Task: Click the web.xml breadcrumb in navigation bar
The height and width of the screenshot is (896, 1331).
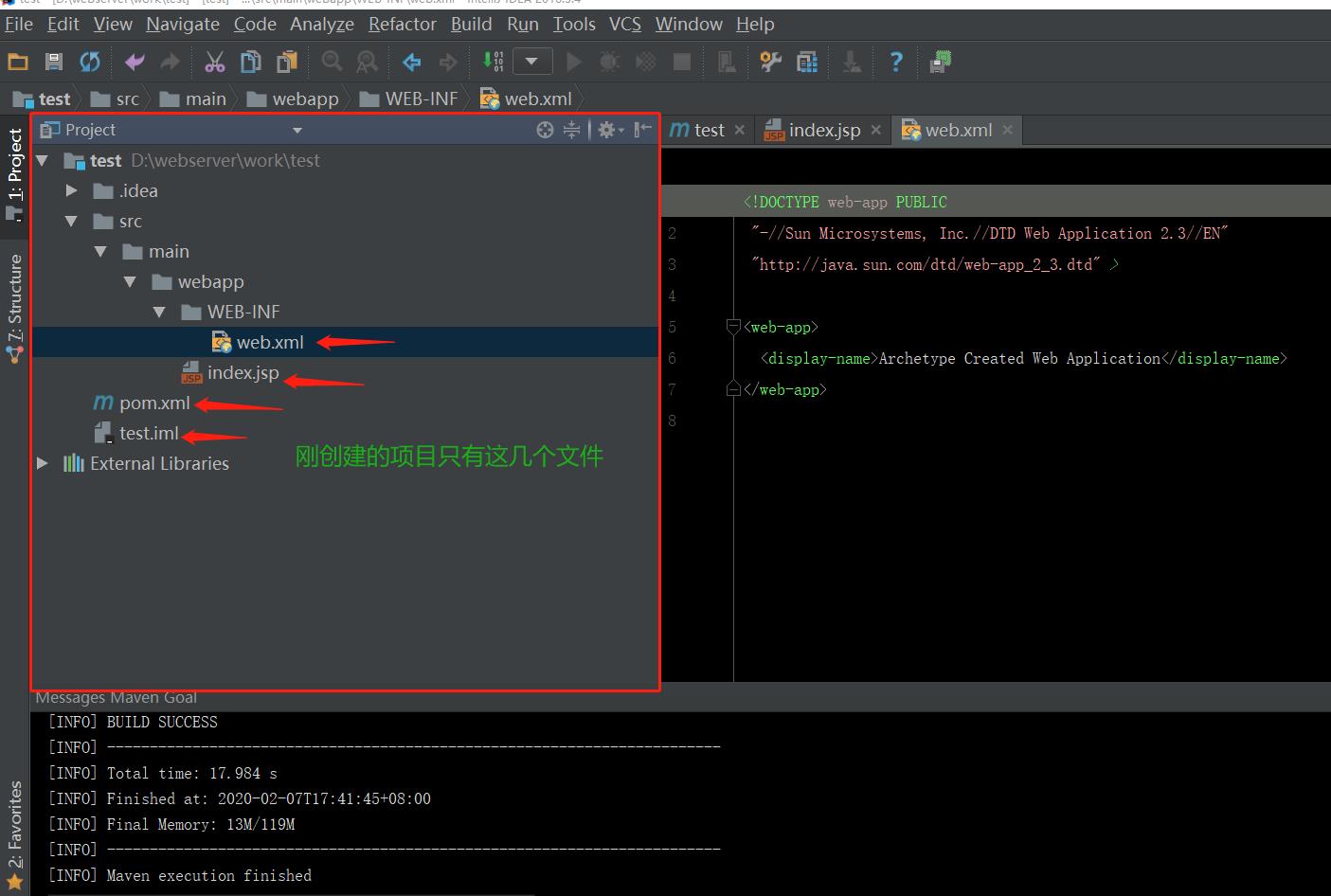Action: (x=527, y=99)
